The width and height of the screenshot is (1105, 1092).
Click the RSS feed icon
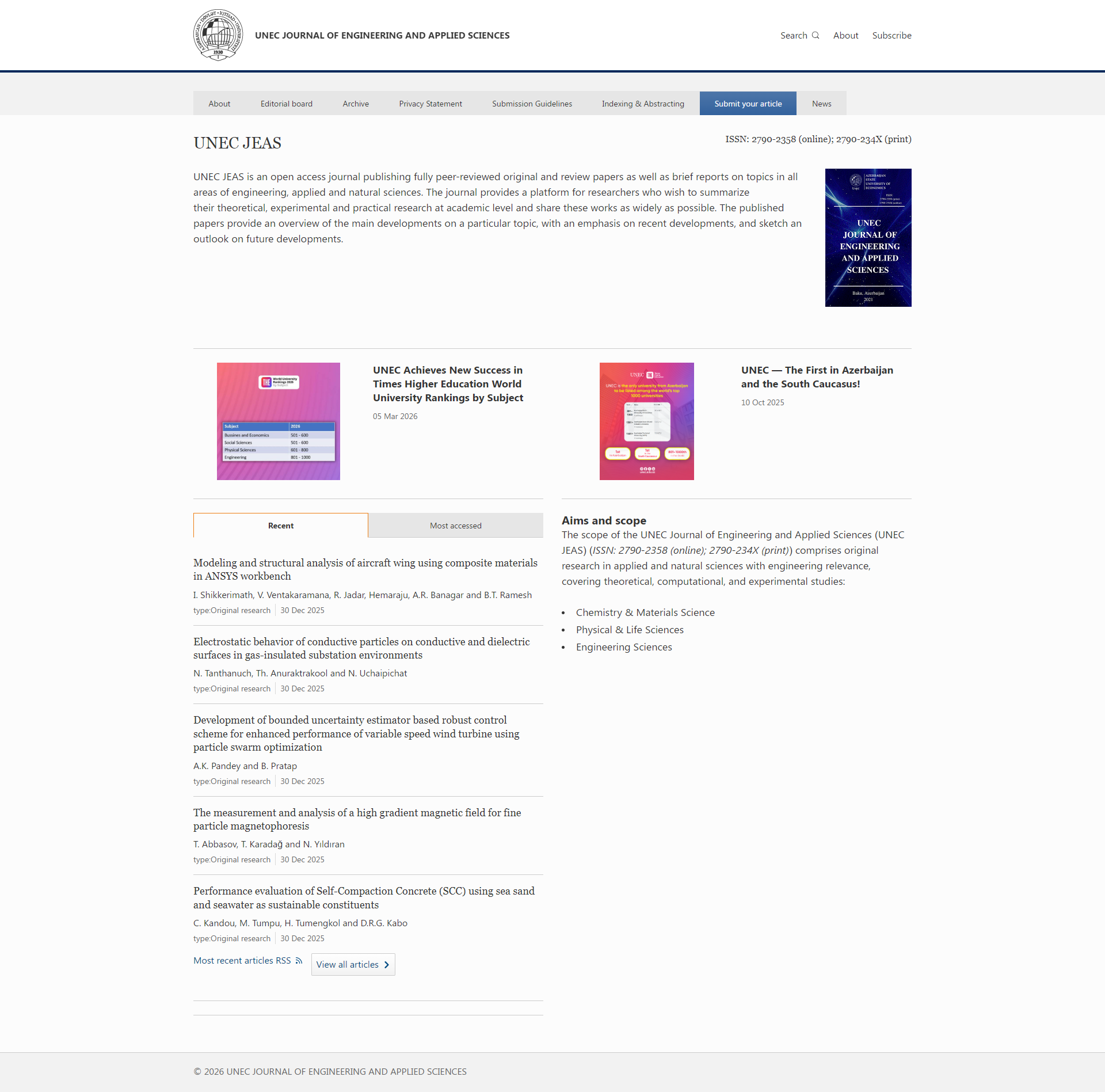[299, 961]
